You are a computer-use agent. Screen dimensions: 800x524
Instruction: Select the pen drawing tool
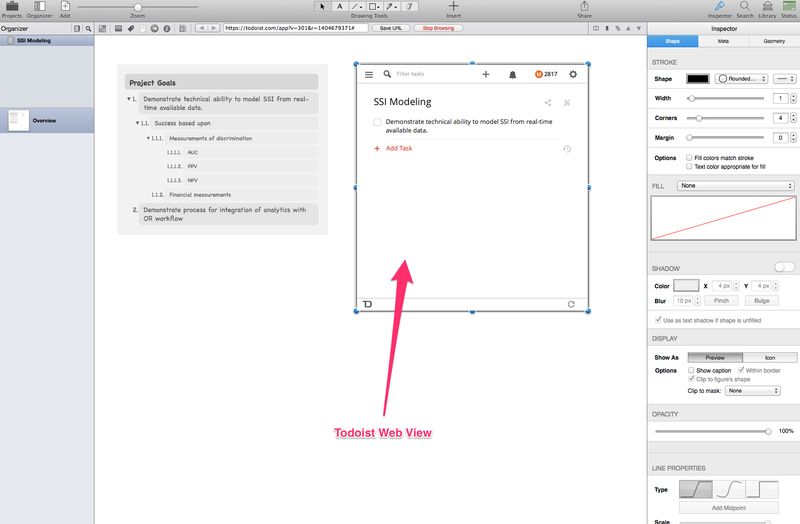coord(391,7)
